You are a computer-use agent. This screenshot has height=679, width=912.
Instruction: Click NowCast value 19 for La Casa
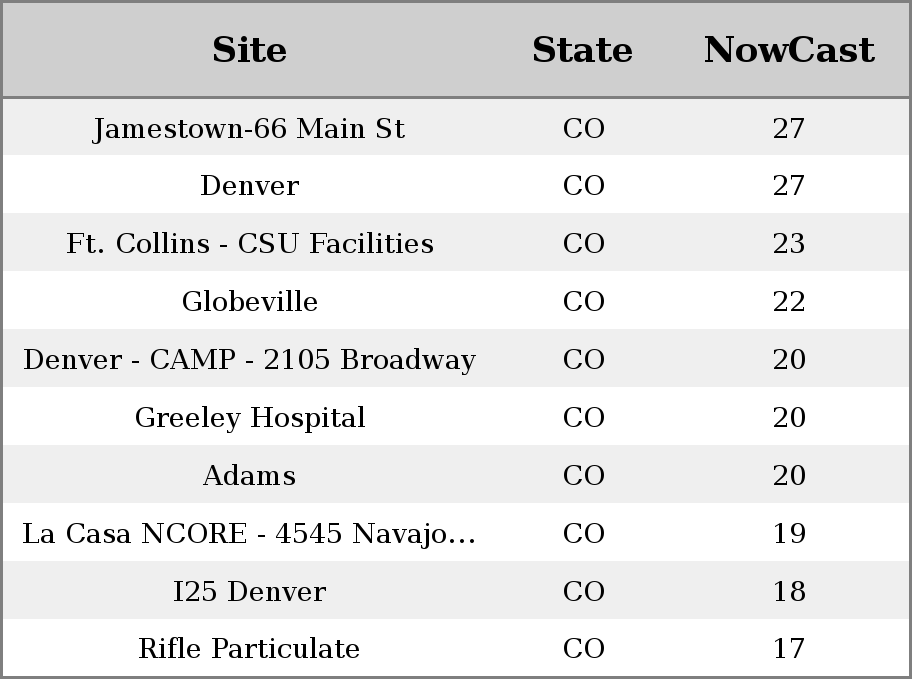[789, 534]
